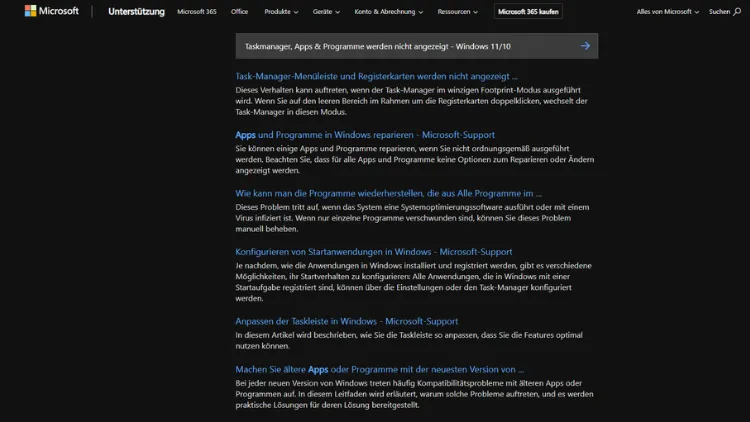Open Task-Manager-Menüleiste und Registerkarten result

(376, 76)
